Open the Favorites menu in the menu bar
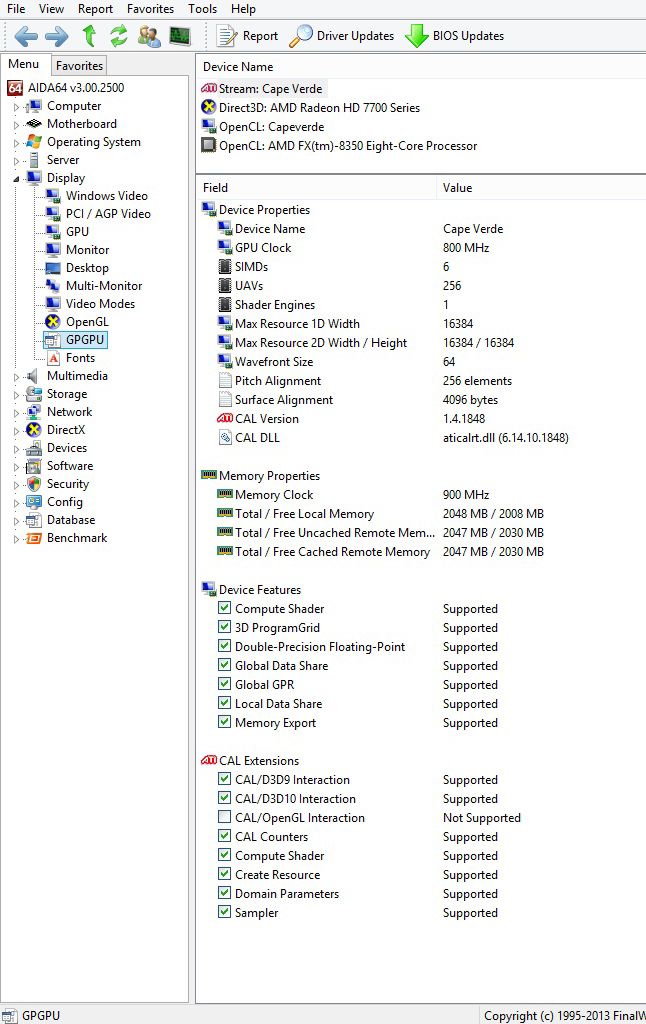This screenshot has width=646, height=1024. (150, 8)
